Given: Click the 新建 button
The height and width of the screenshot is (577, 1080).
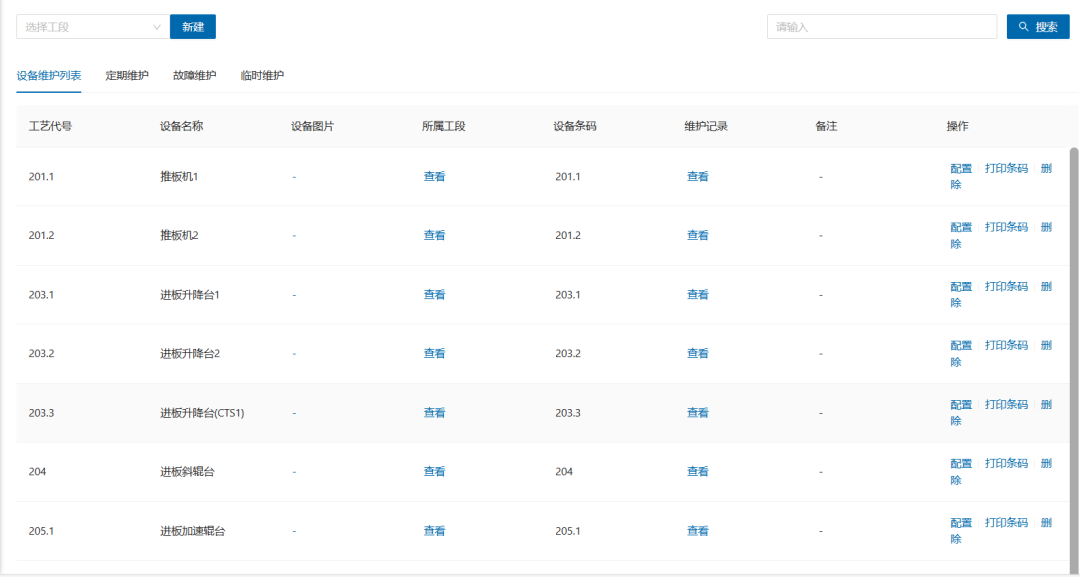Looking at the screenshot, I should pyautogui.click(x=193, y=27).
